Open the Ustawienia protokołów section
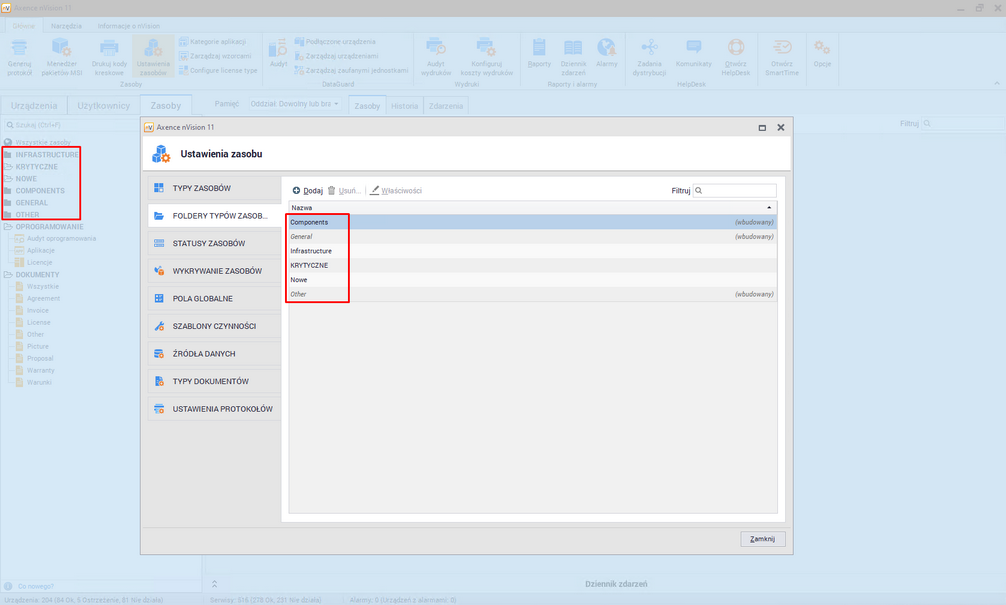1006x605 pixels. tap(221, 409)
